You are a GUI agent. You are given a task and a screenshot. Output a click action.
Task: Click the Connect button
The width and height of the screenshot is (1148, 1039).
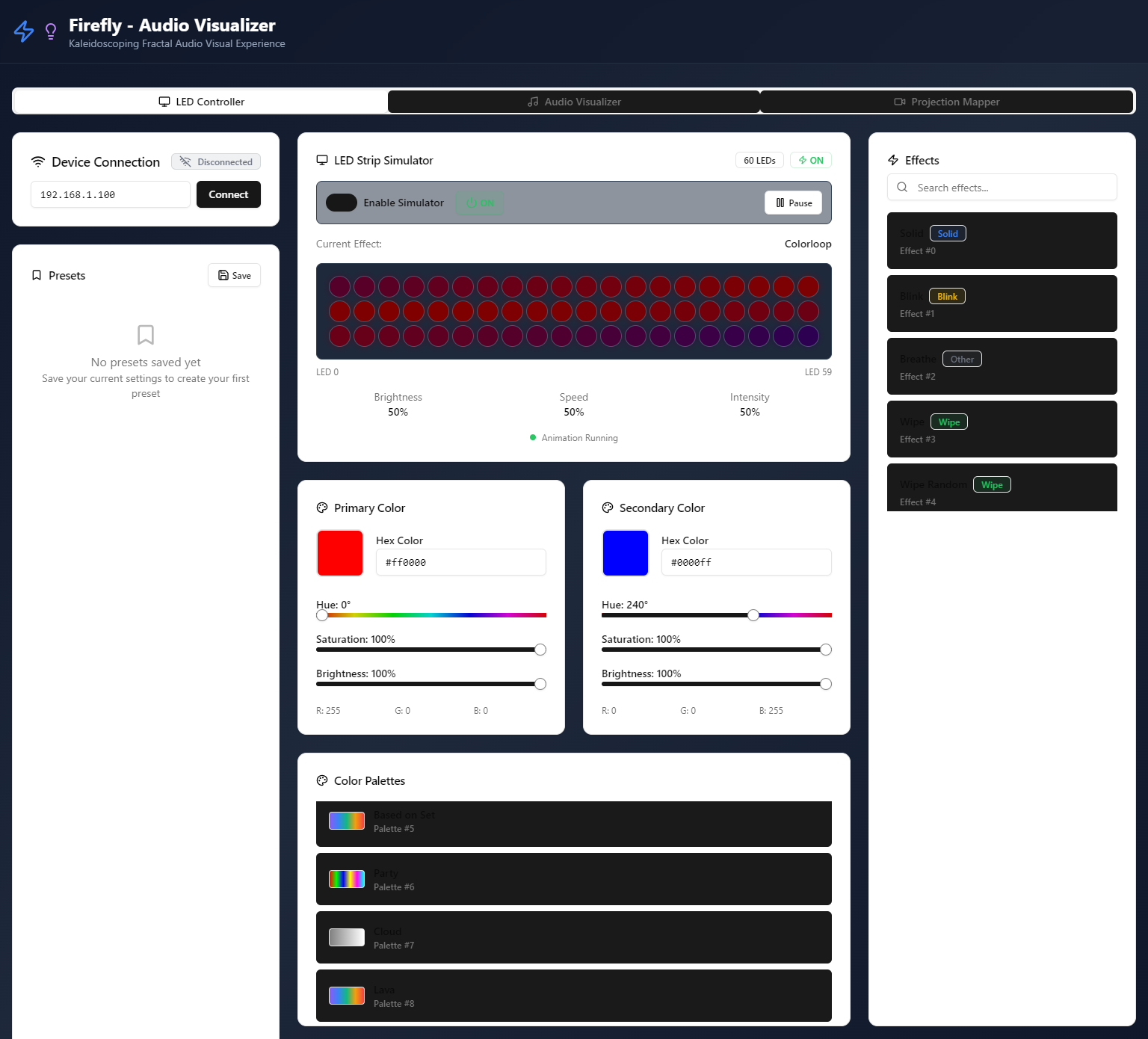click(x=229, y=194)
